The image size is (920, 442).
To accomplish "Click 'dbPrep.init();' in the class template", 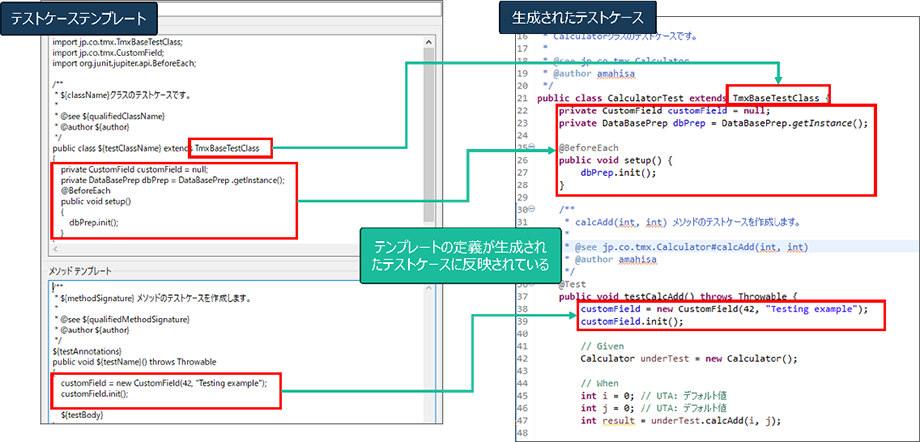I will [94, 223].
